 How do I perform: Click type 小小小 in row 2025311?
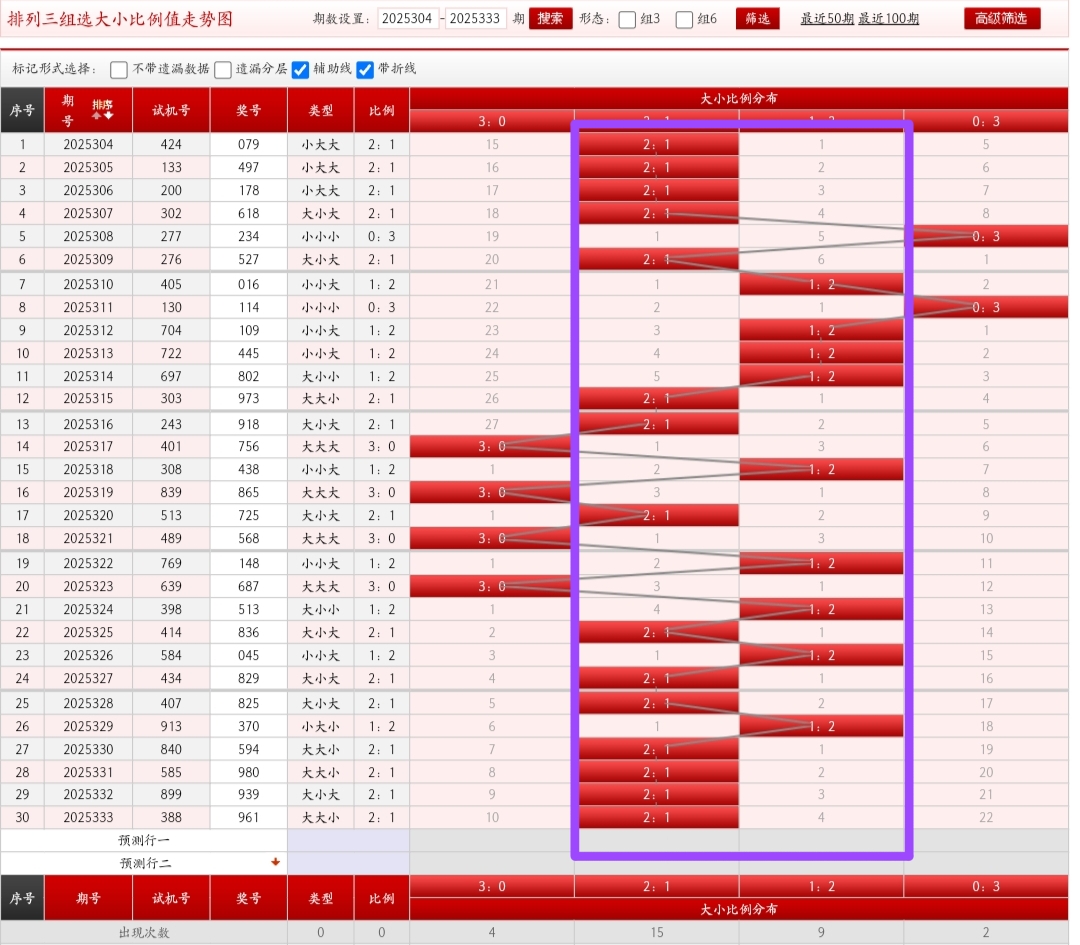(321, 307)
